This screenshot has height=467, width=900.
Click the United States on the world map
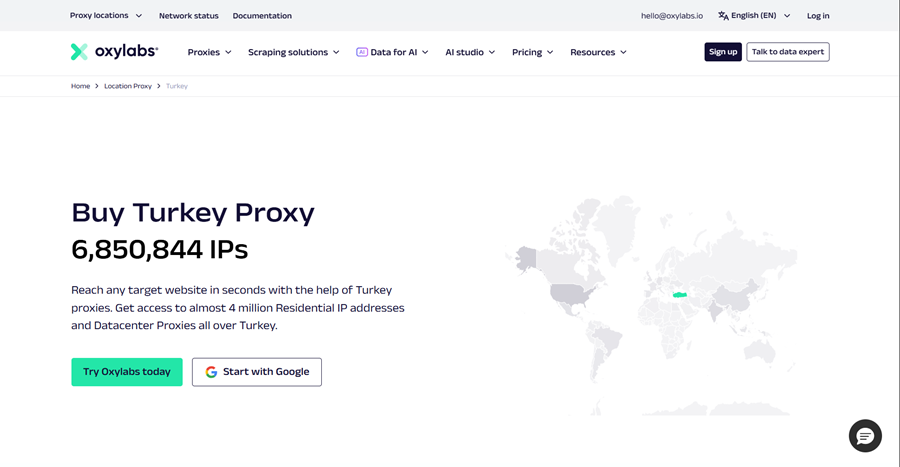tap(569, 293)
